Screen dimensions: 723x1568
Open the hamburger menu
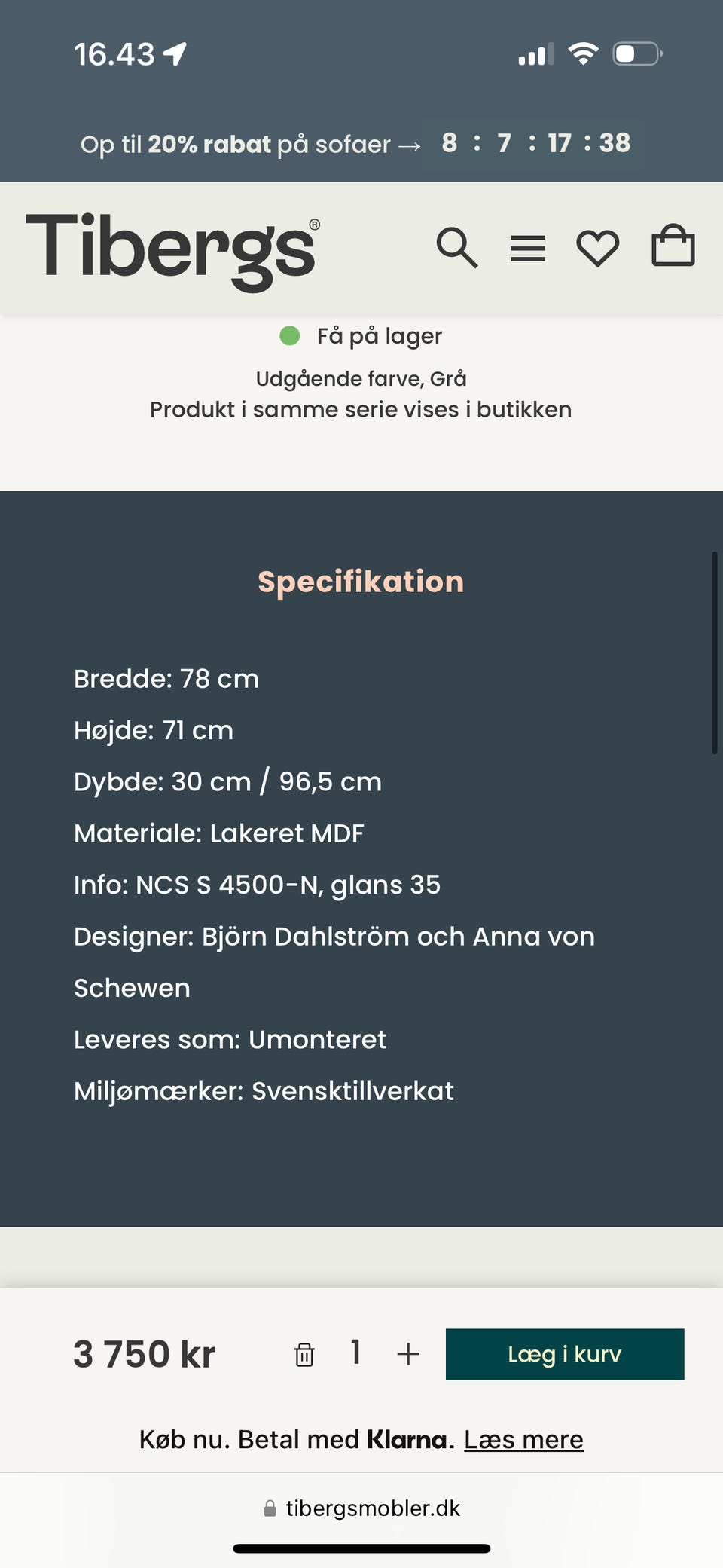pos(527,248)
